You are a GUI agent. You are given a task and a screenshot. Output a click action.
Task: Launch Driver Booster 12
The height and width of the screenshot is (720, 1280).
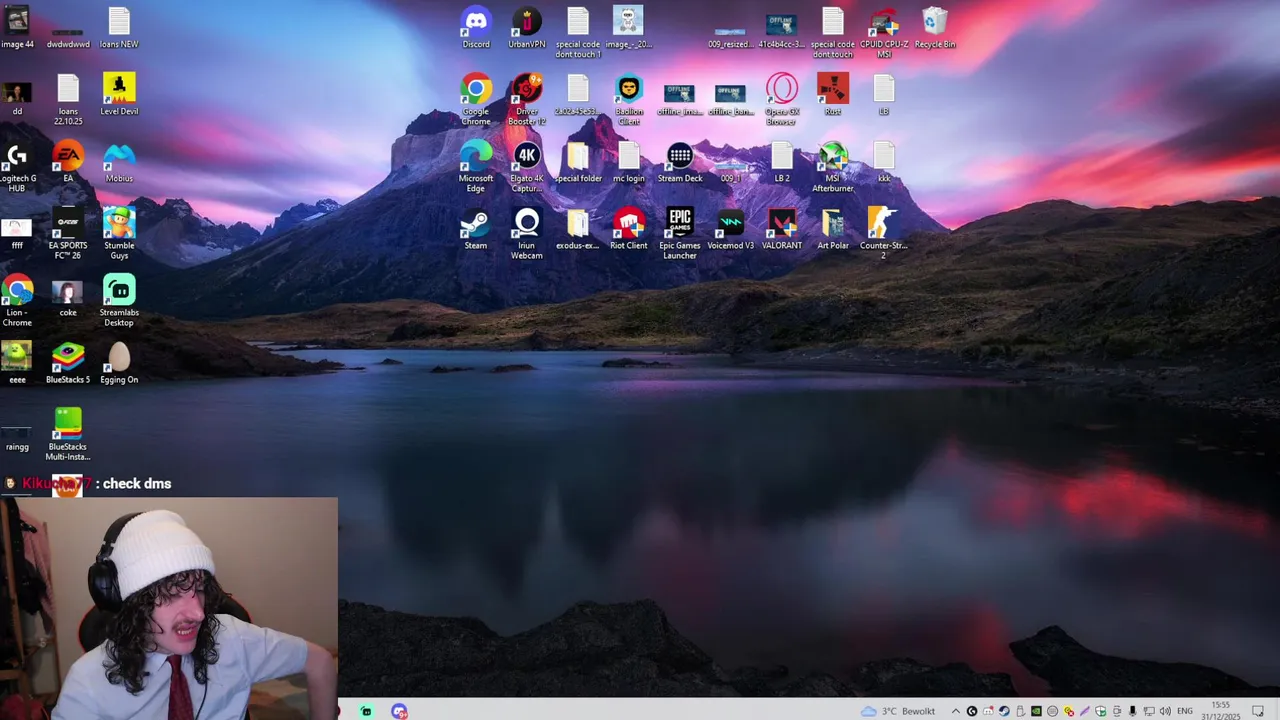[x=527, y=99]
